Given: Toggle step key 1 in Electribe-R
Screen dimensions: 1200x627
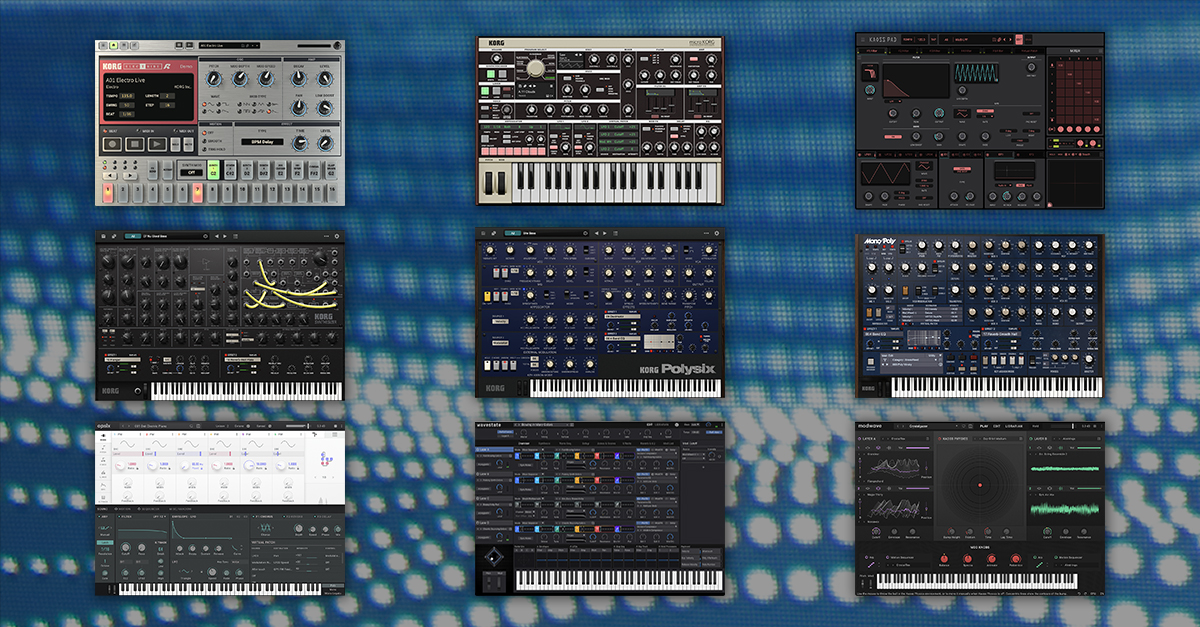Looking at the screenshot, I should click(108, 193).
